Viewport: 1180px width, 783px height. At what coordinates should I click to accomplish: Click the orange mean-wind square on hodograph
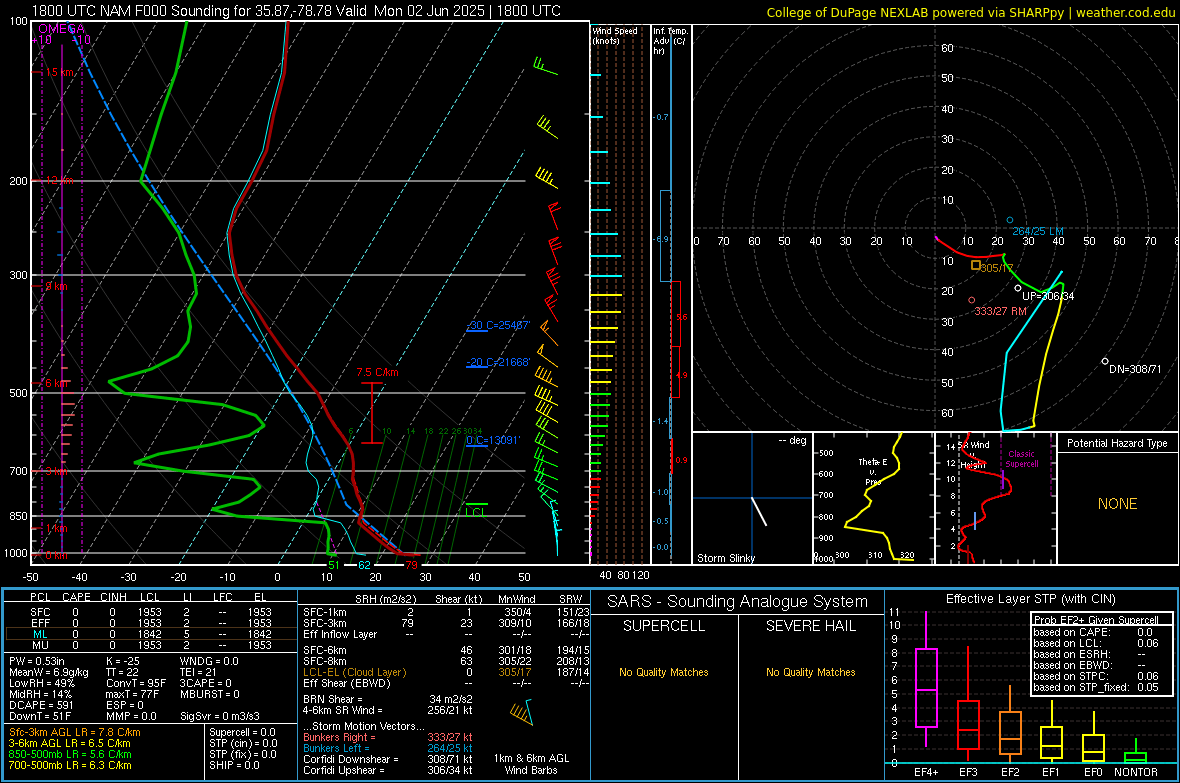pos(975,265)
